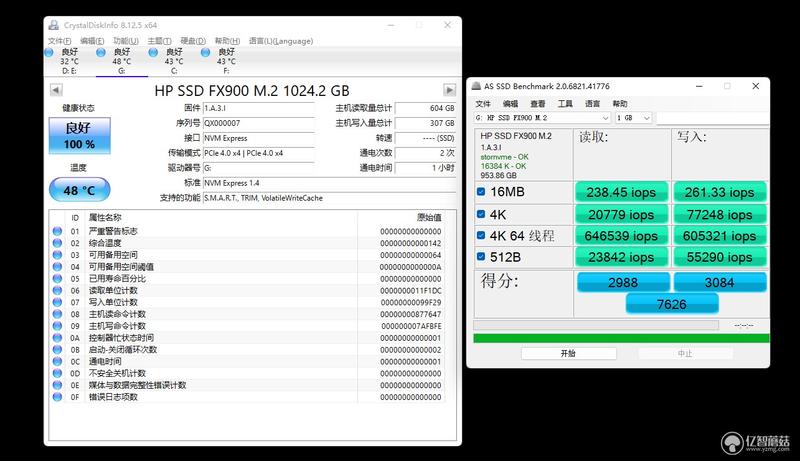
Task: Open the CrystalDiskInfo 文件(F) menu
Action: pos(60,41)
